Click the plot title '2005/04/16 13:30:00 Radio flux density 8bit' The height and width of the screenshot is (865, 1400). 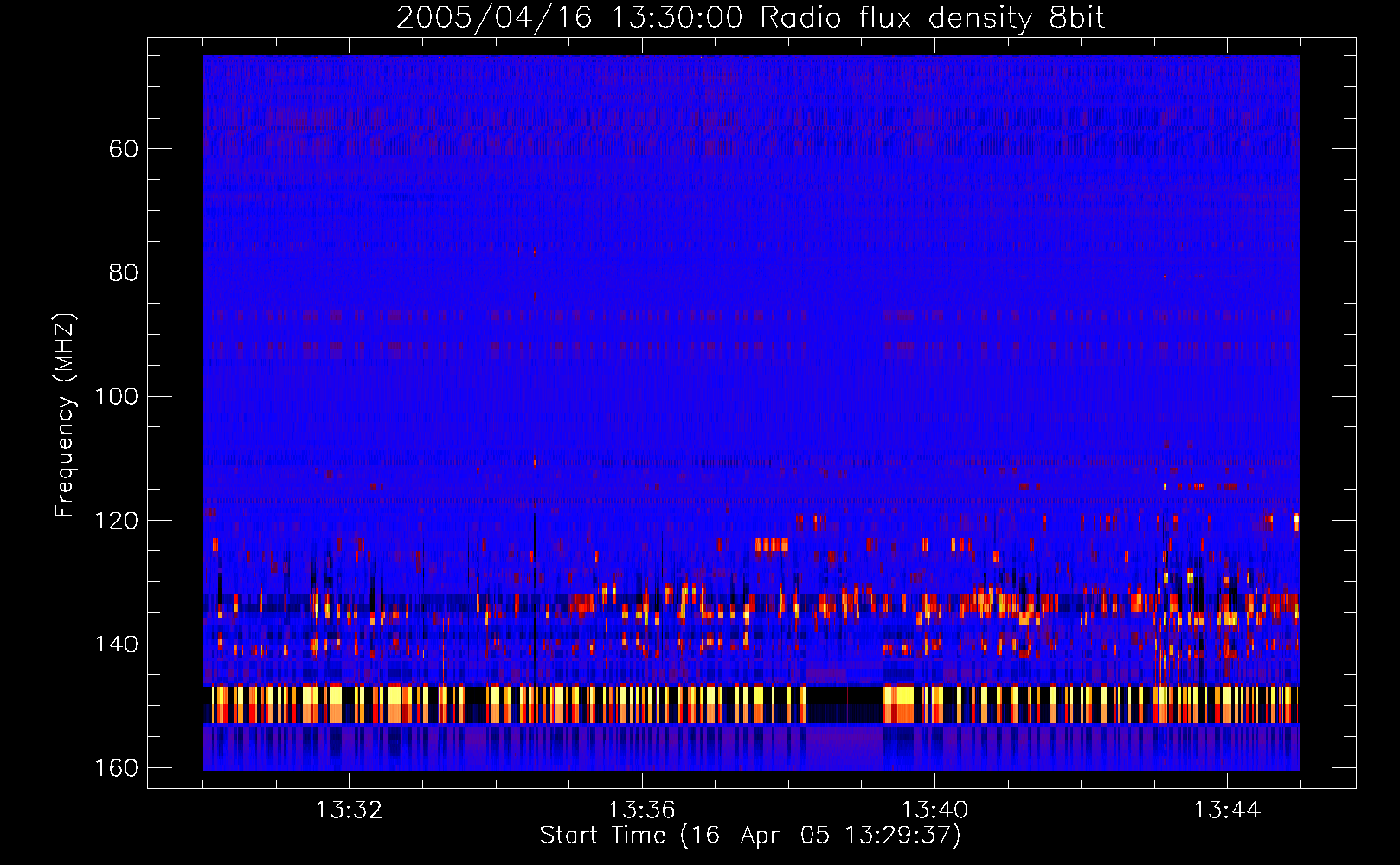point(751,18)
